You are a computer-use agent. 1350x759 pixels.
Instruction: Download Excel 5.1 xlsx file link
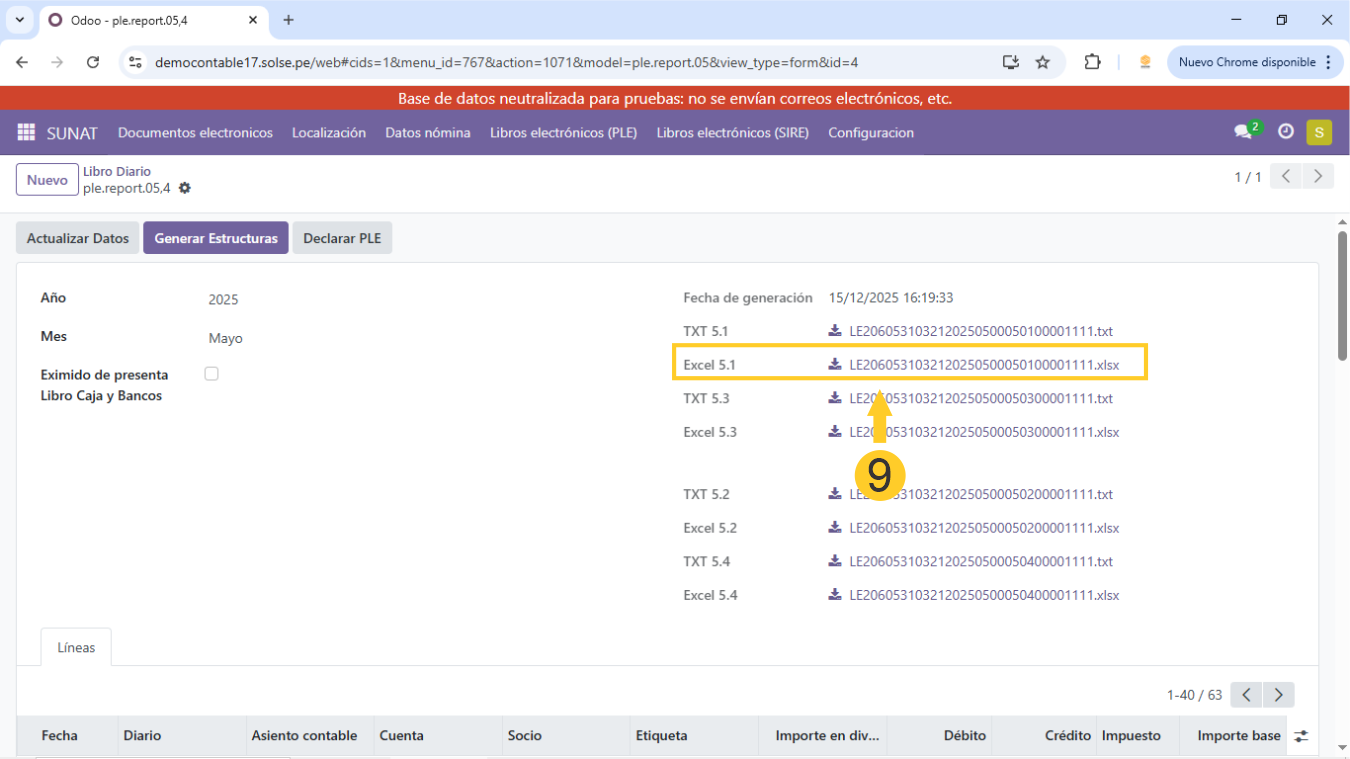click(983, 365)
